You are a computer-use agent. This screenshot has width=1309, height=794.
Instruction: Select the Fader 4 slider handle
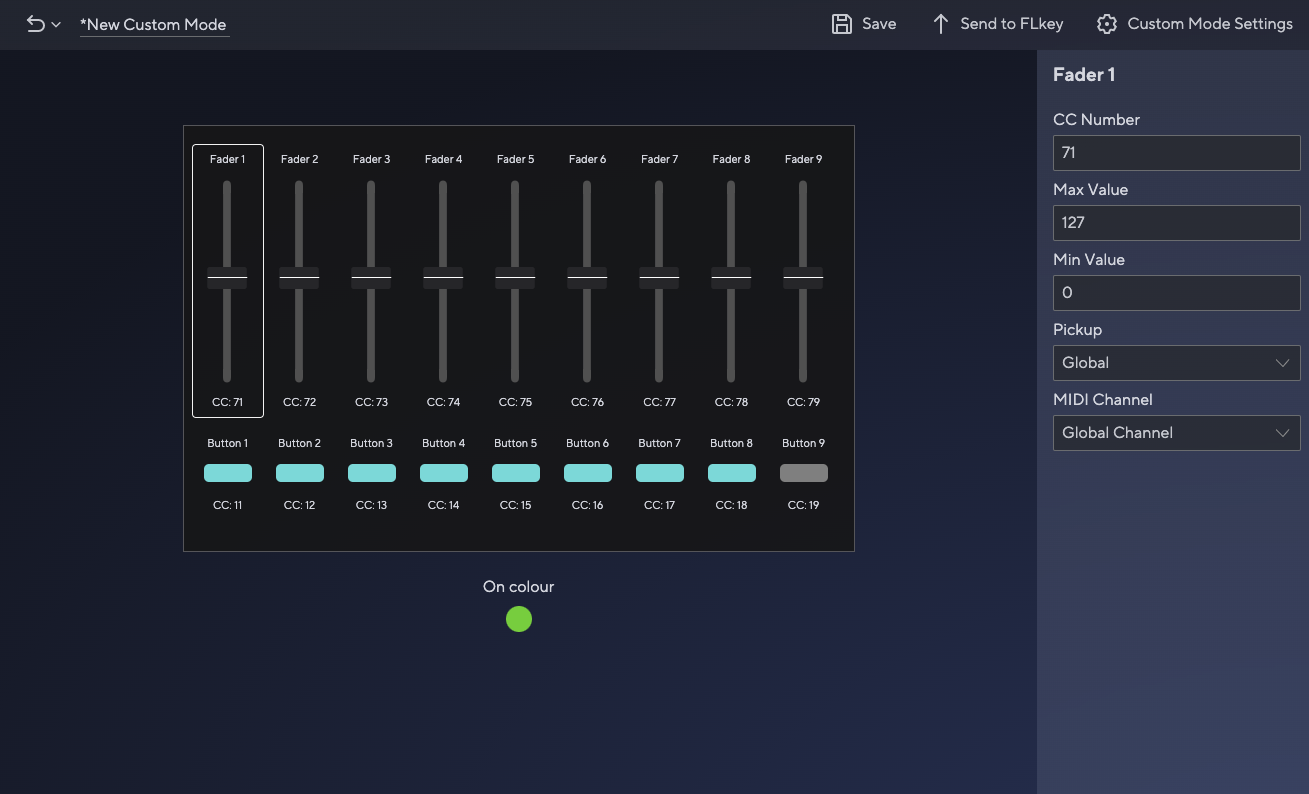coord(443,278)
